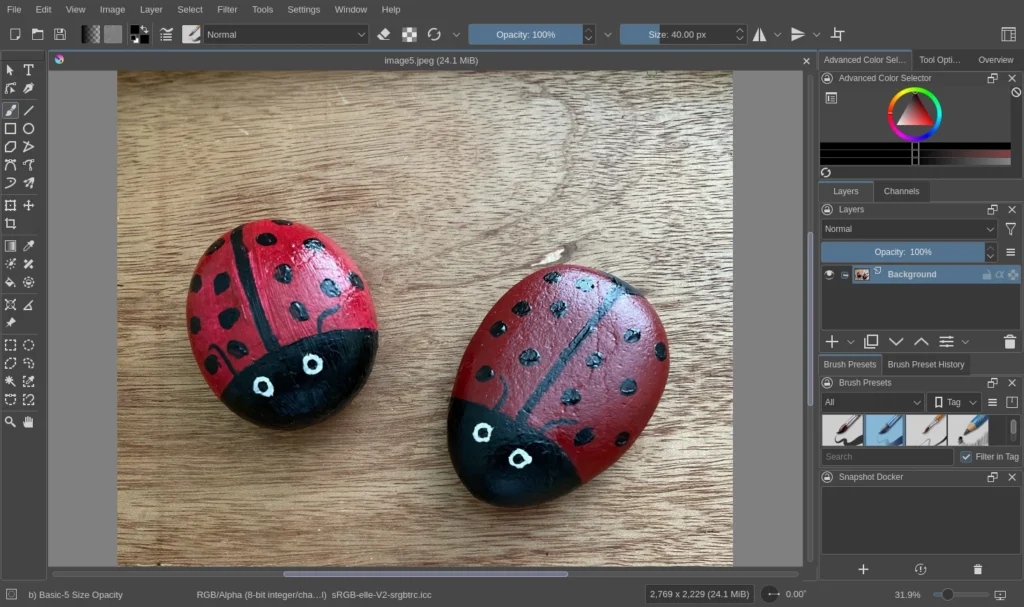Open the brush settings editor

click(166, 35)
